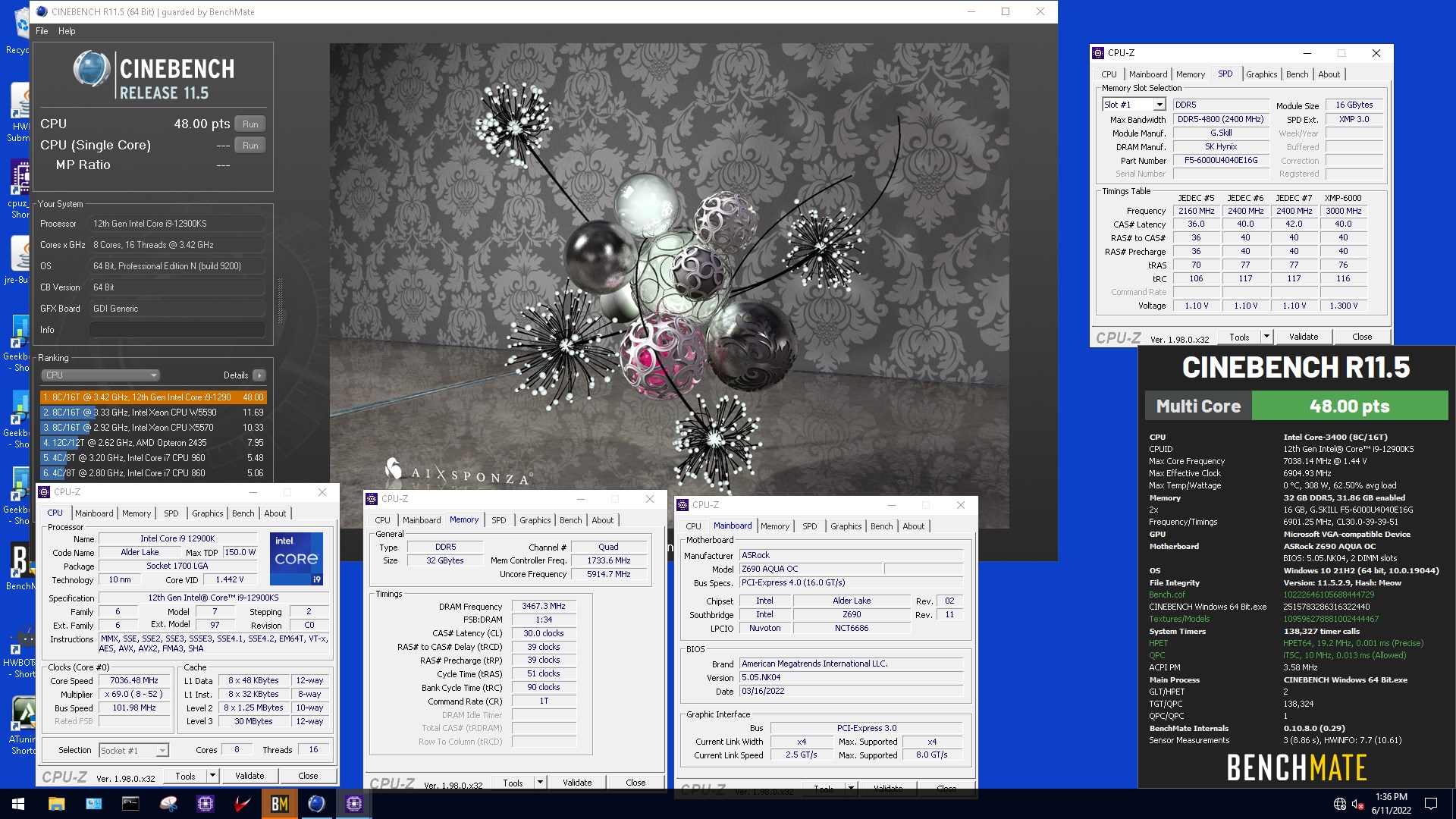Select ranking row Intel Xeon CPU X5570

[153, 428]
